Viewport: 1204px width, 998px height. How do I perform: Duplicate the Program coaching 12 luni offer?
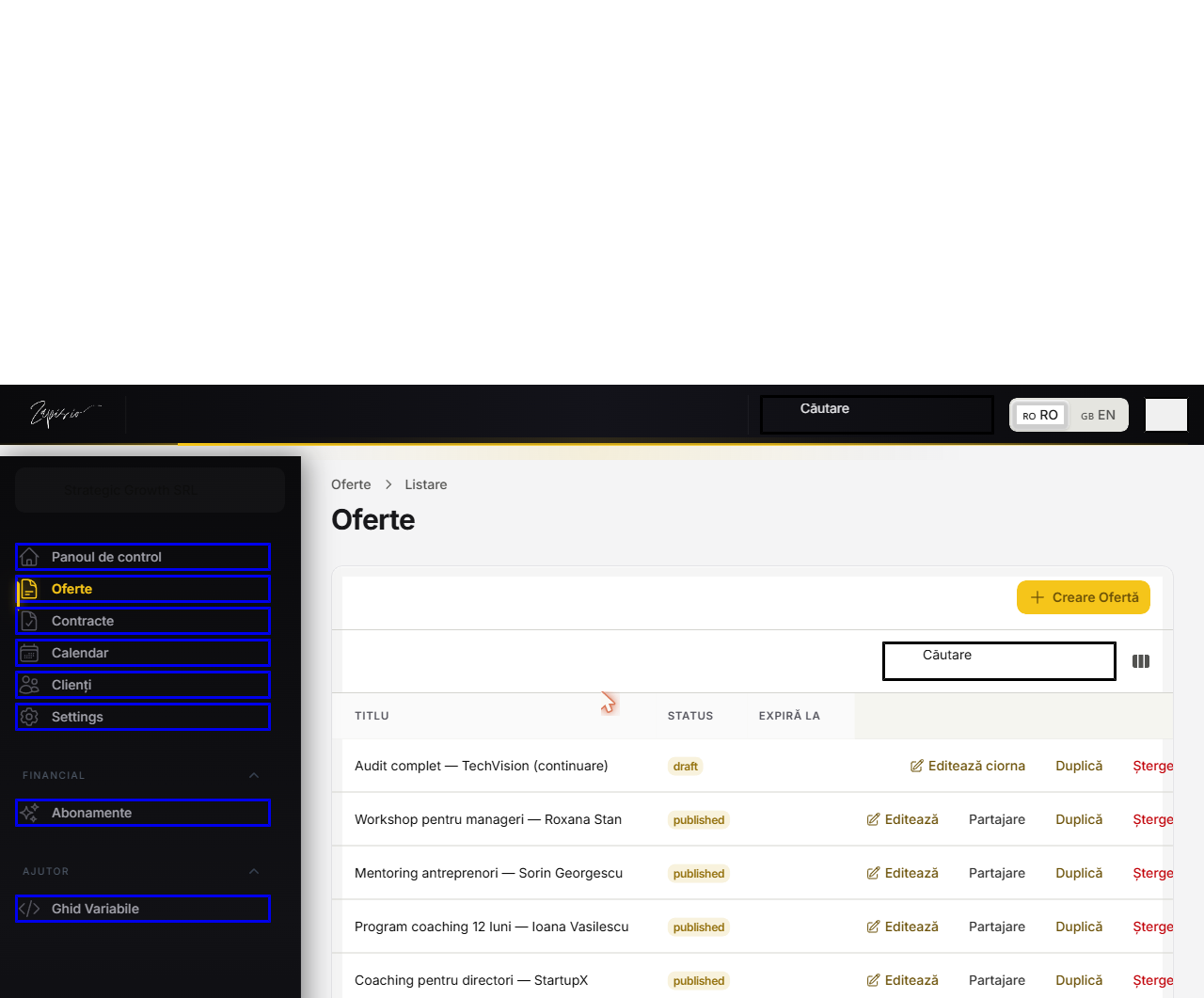coord(1079,927)
